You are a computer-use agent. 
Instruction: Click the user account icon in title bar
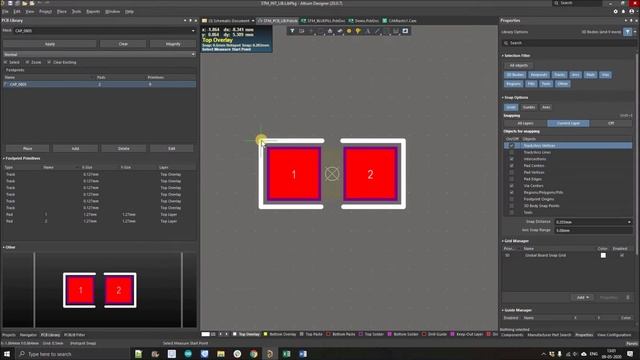tap(631, 11)
